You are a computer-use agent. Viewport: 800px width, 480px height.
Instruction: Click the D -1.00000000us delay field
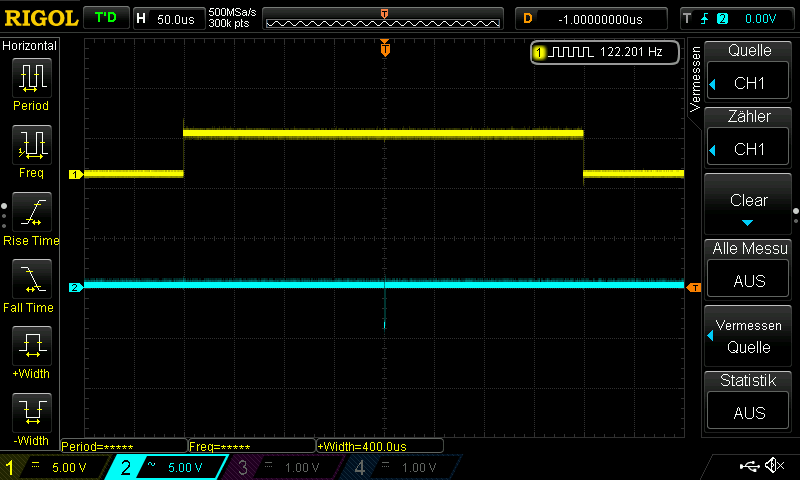click(x=591, y=19)
